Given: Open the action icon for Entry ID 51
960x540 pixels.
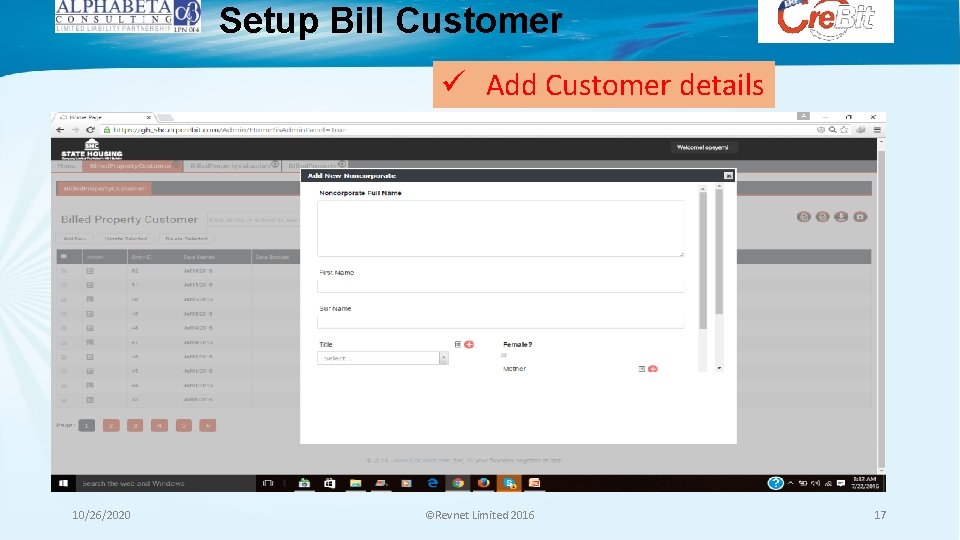Looking at the screenshot, I should [x=90, y=285].
